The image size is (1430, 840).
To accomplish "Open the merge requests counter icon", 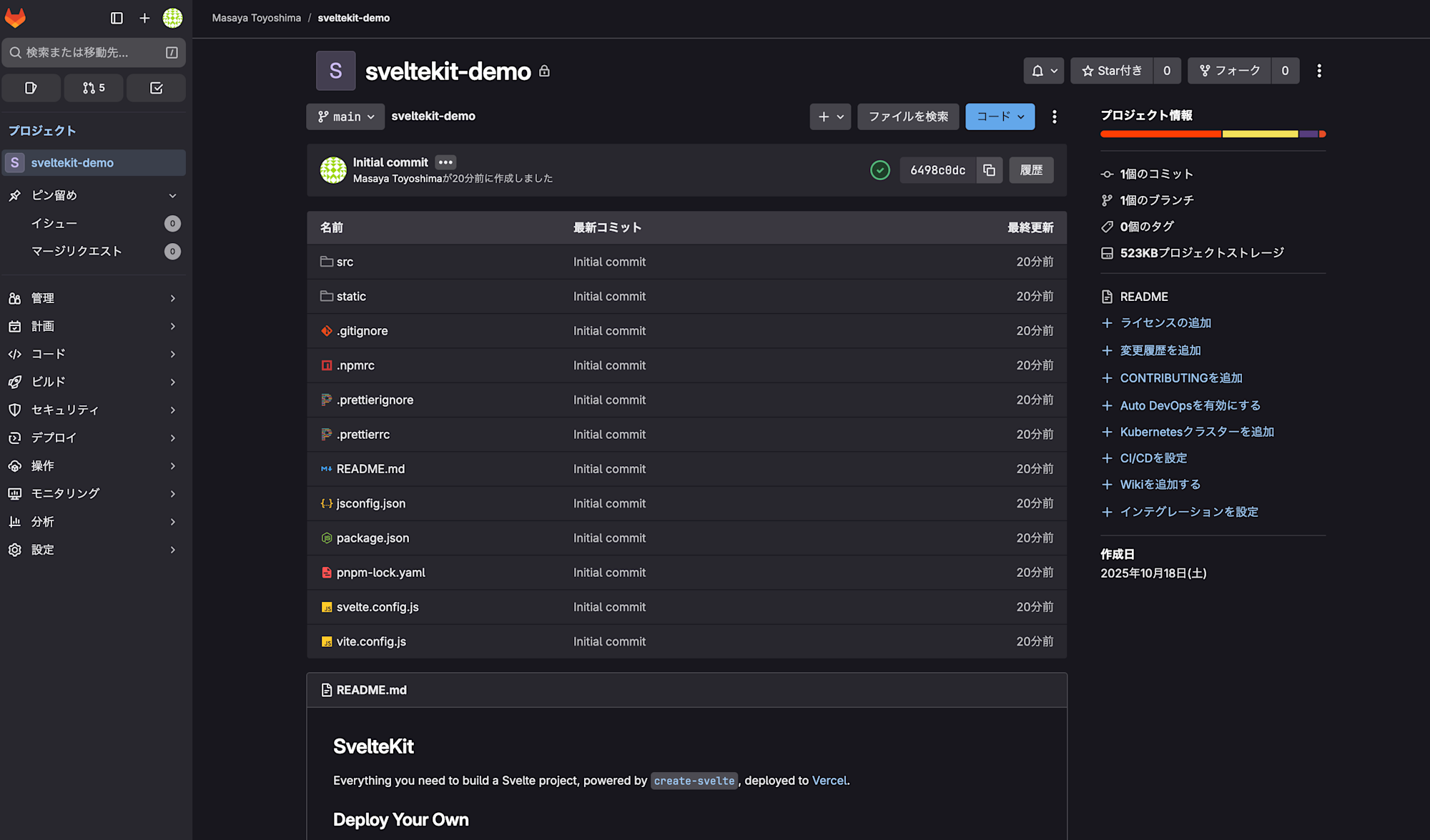I will 94,88.
